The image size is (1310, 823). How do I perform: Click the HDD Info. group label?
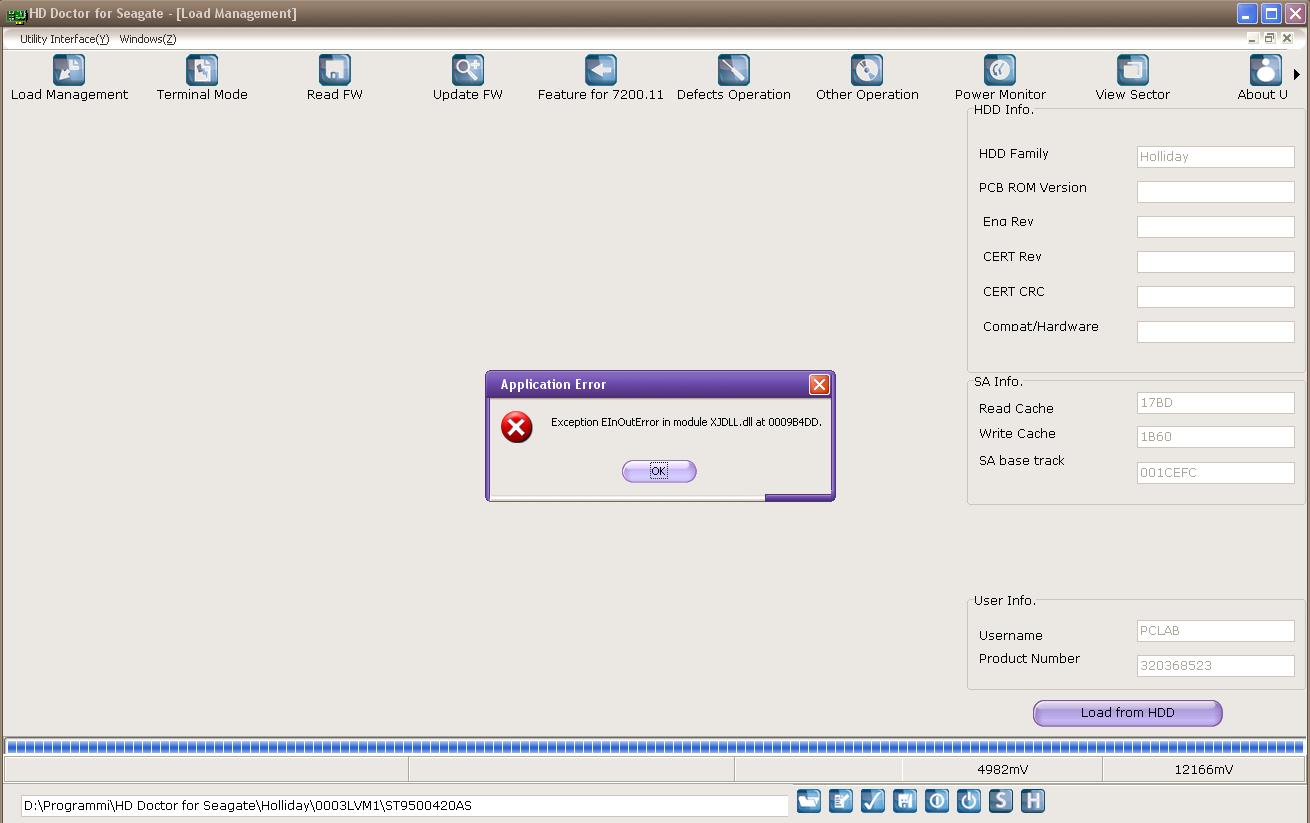pyautogui.click(x=1004, y=110)
